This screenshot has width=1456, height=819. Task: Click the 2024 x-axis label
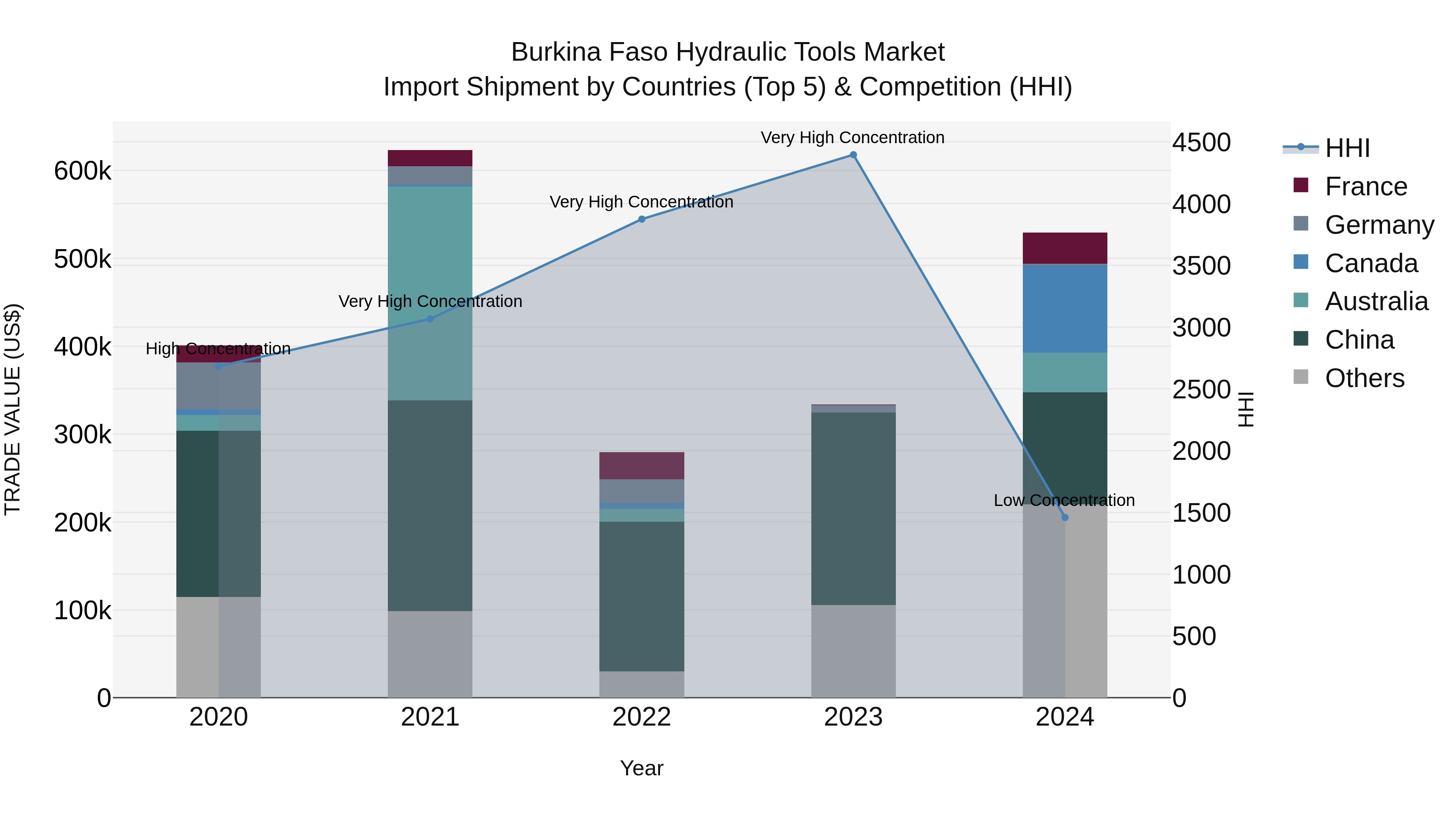click(1065, 717)
